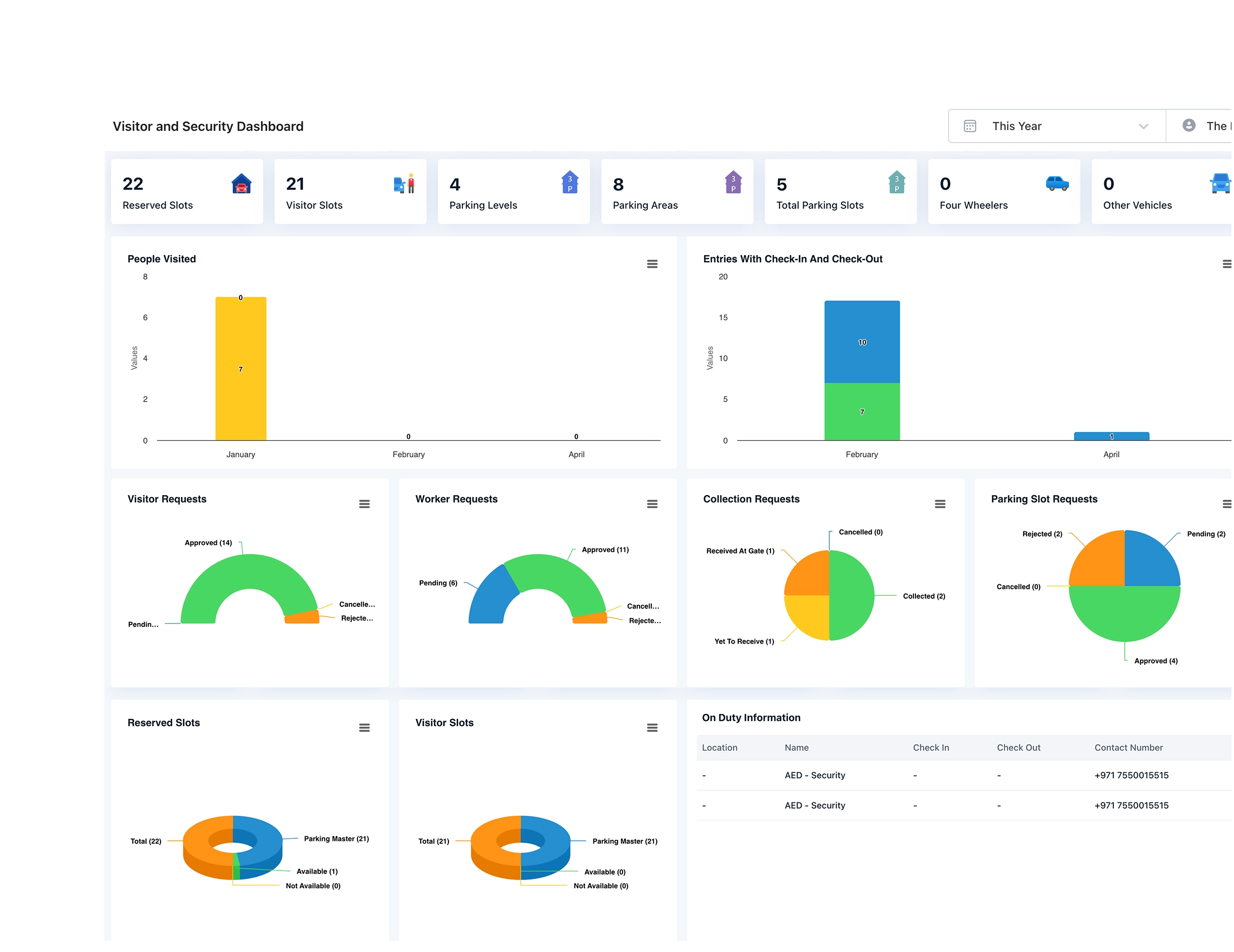1234x952 pixels.
Task: Click the vehicle icon on Other Vehicles card
Action: tap(1221, 184)
